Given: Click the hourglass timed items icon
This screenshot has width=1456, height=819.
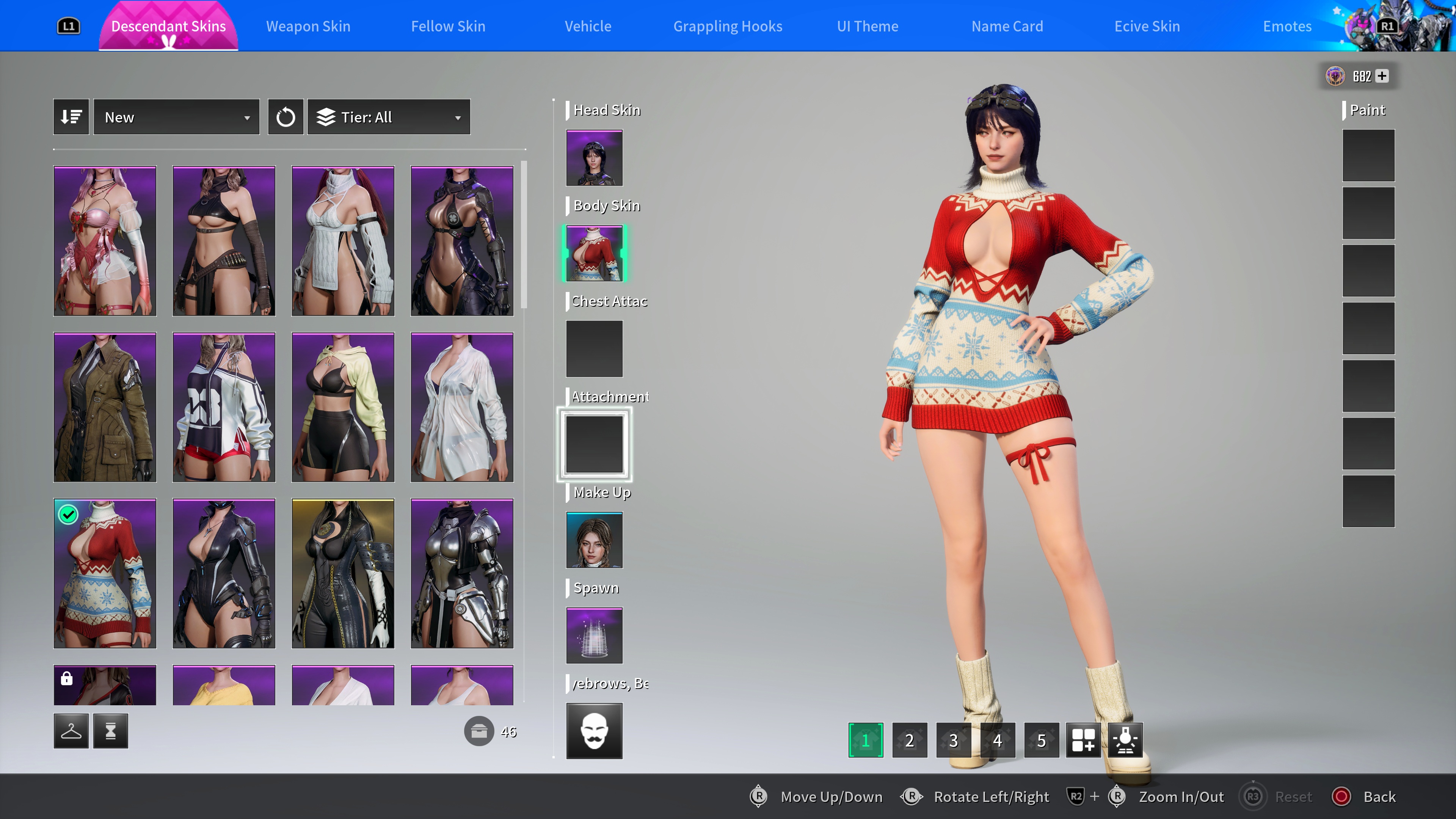Looking at the screenshot, I should (x=111, y=731).
